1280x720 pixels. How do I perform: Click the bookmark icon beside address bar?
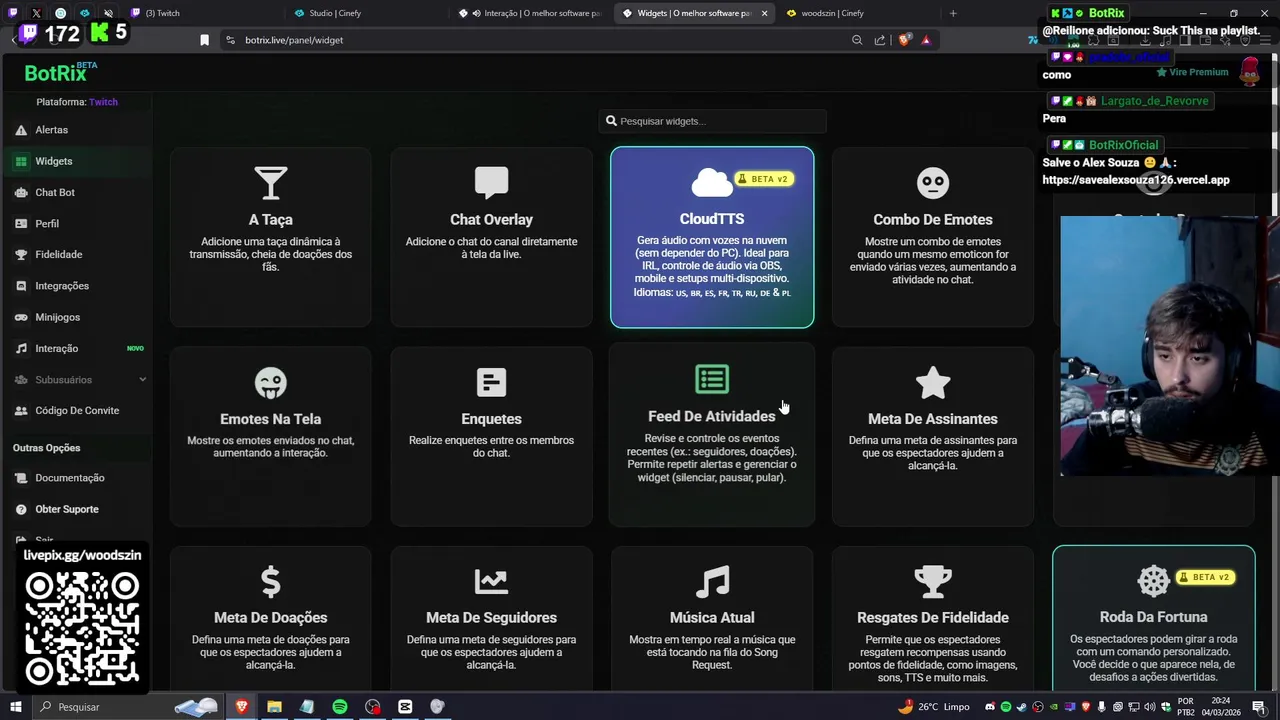pos(204,40)
